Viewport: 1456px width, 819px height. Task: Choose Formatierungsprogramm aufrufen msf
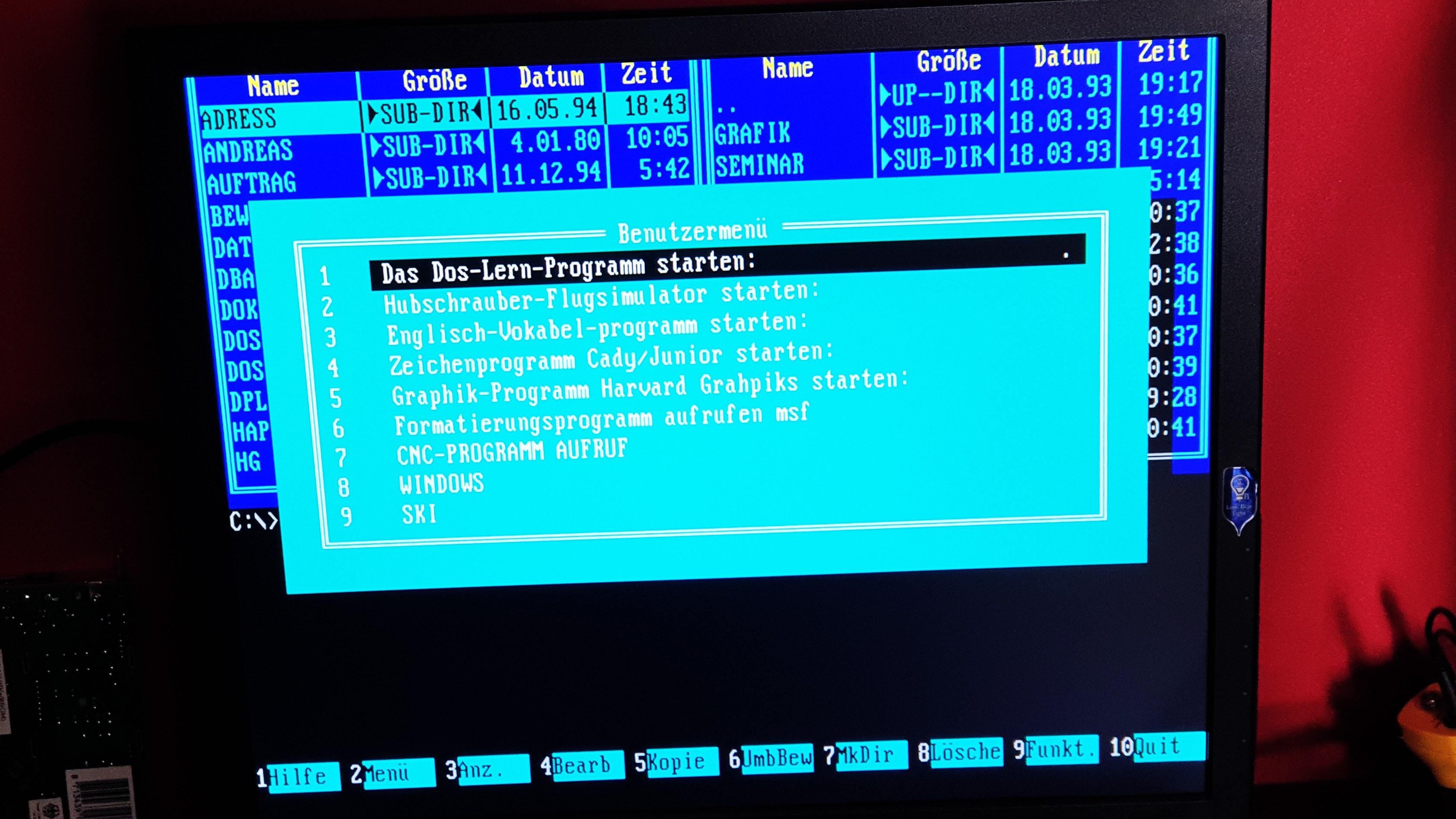[x=602, y=419]
